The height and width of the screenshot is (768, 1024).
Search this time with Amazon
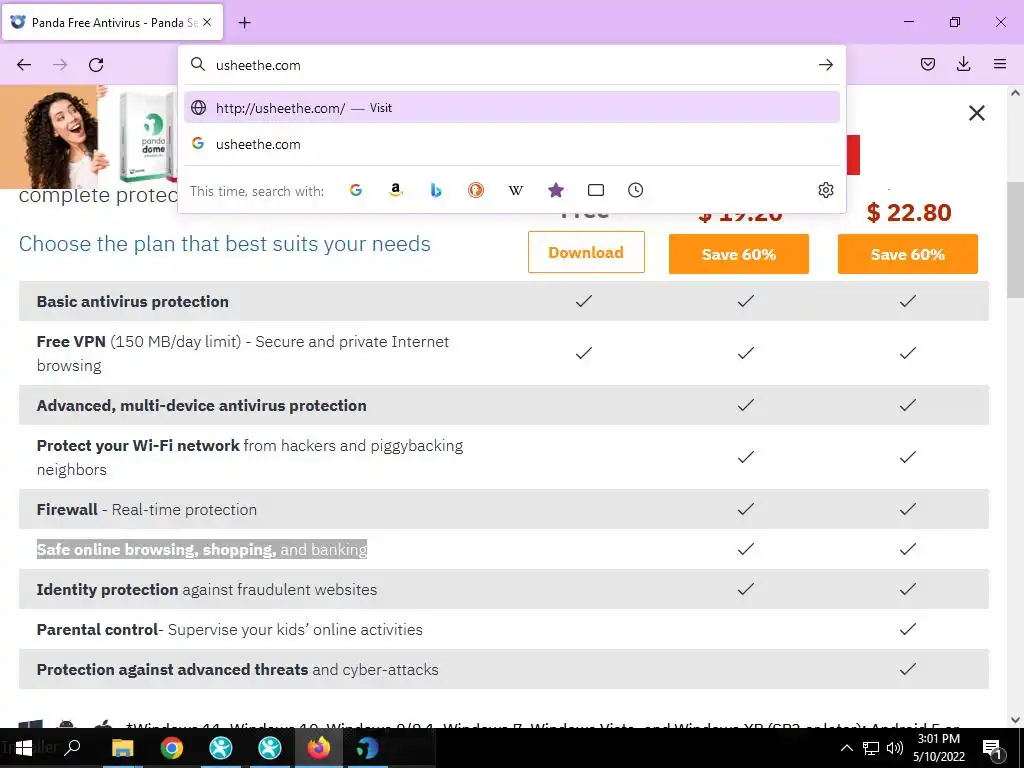click(396, 190)
